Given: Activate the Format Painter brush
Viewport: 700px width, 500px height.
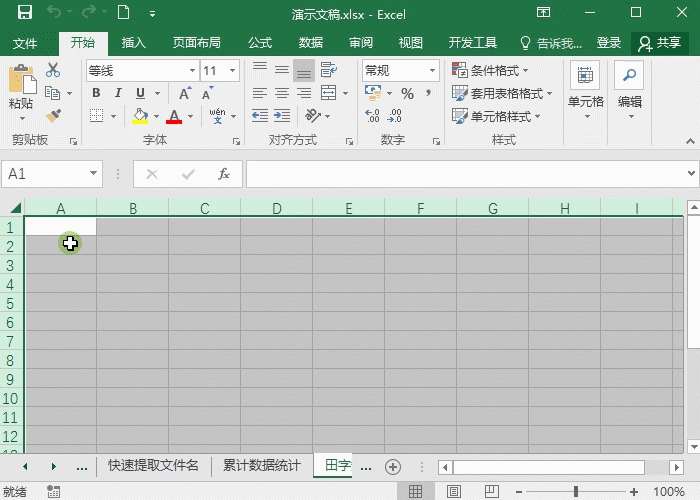Looking at the screenshot, I should point(53,116).
